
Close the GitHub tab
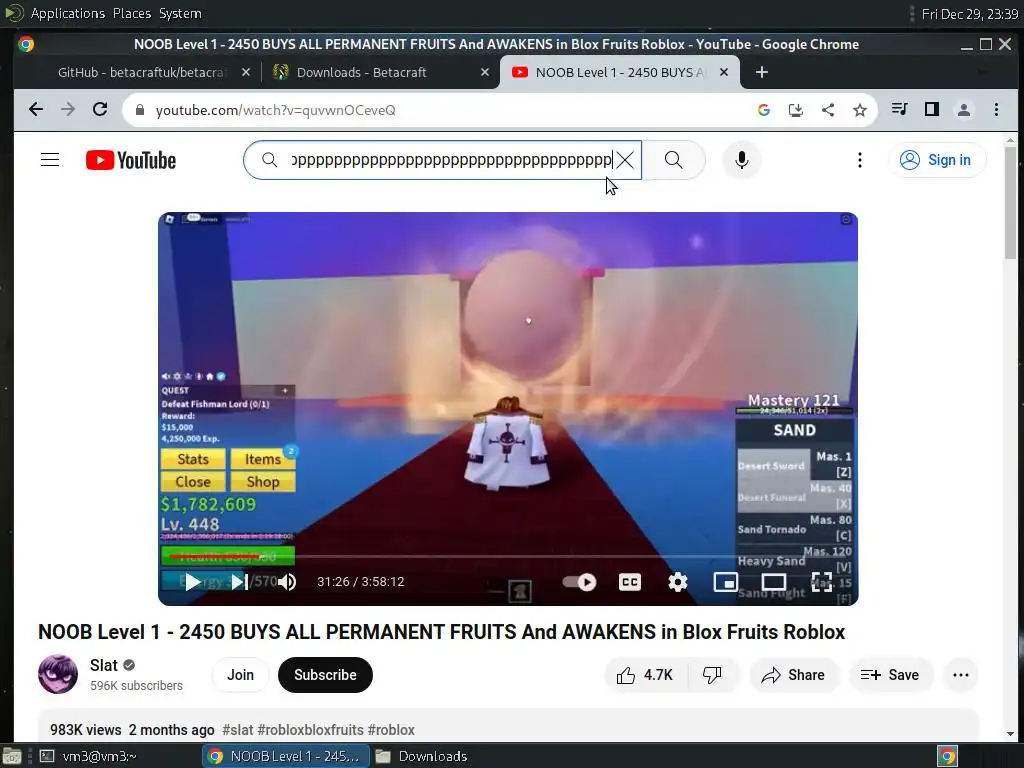click(246, 72)
